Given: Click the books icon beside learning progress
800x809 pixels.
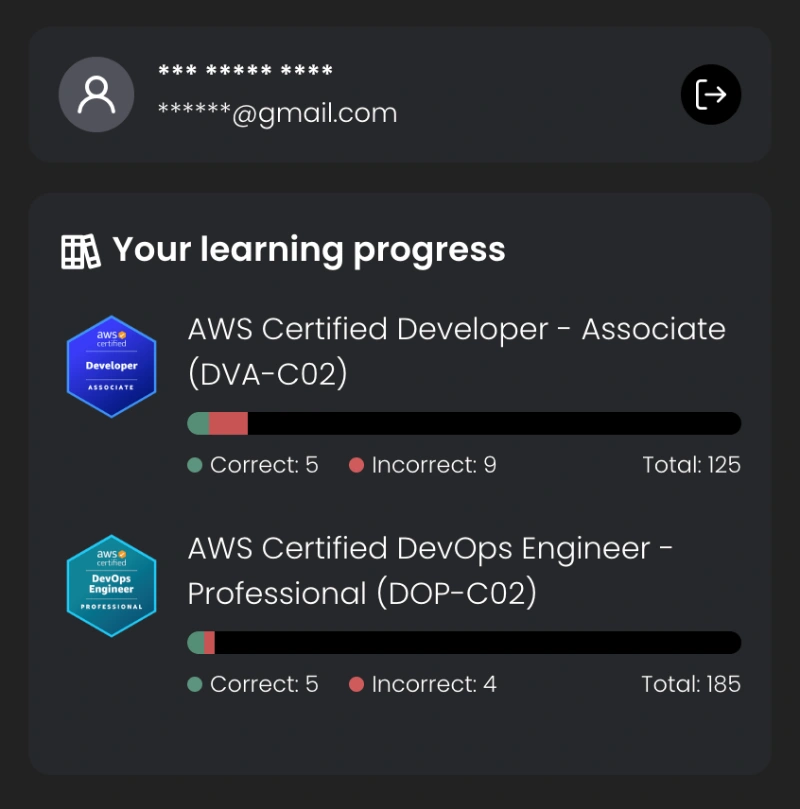Looking at the screenshot, I should tap(81, 250).
